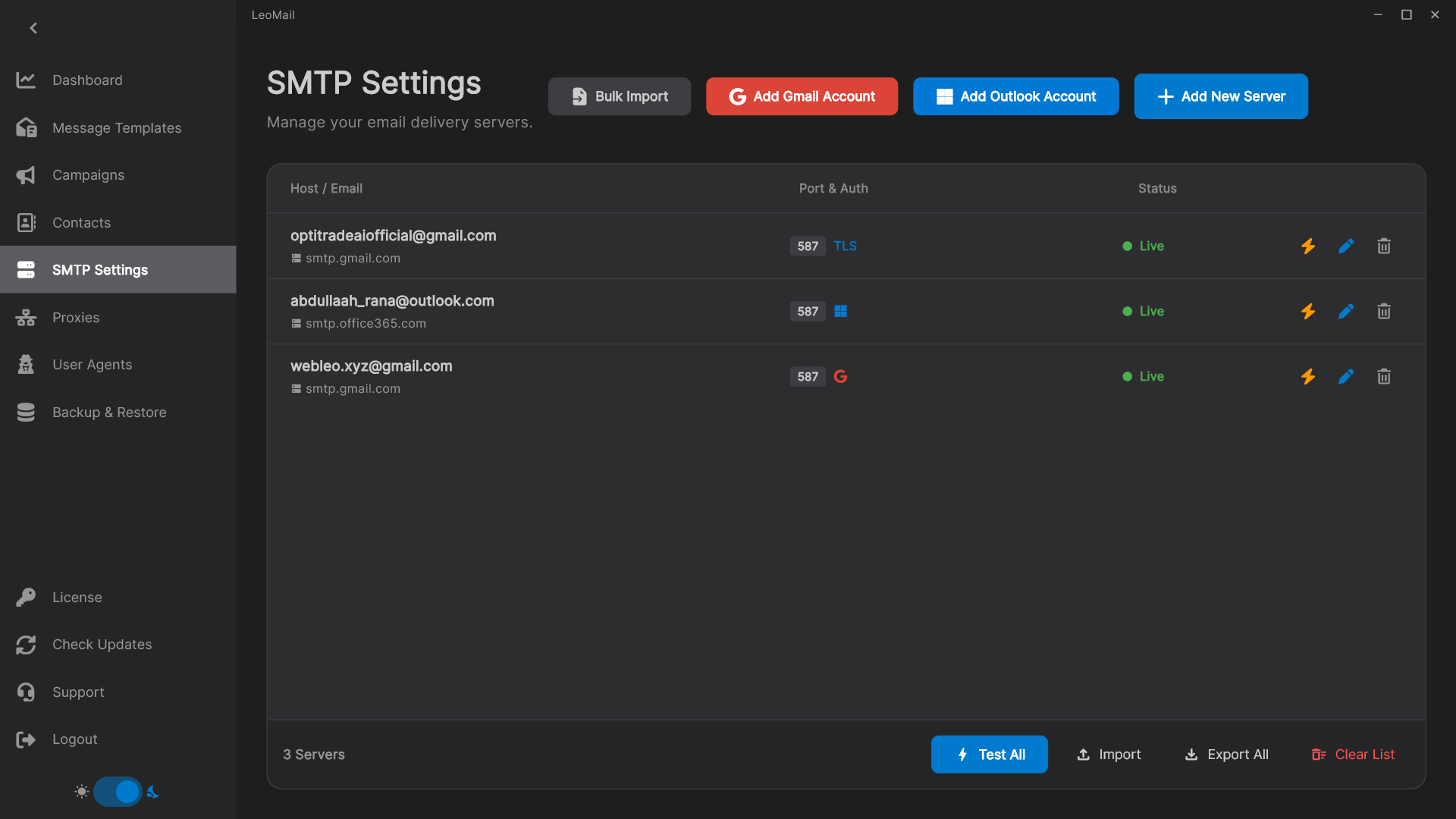Viewport: 1456px width, 819px height.
Task: Run Test All servers
Action: (x=989, y=755)
